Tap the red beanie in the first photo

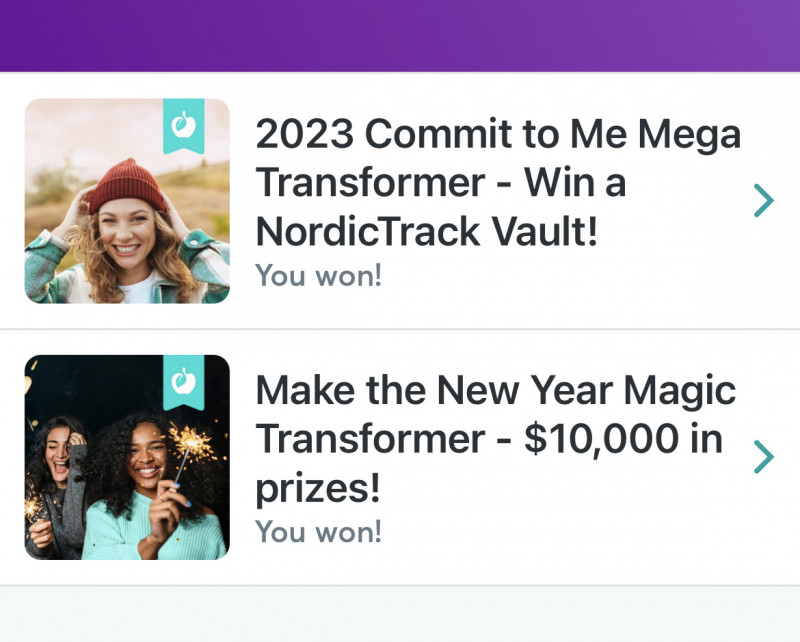[125, 185]
